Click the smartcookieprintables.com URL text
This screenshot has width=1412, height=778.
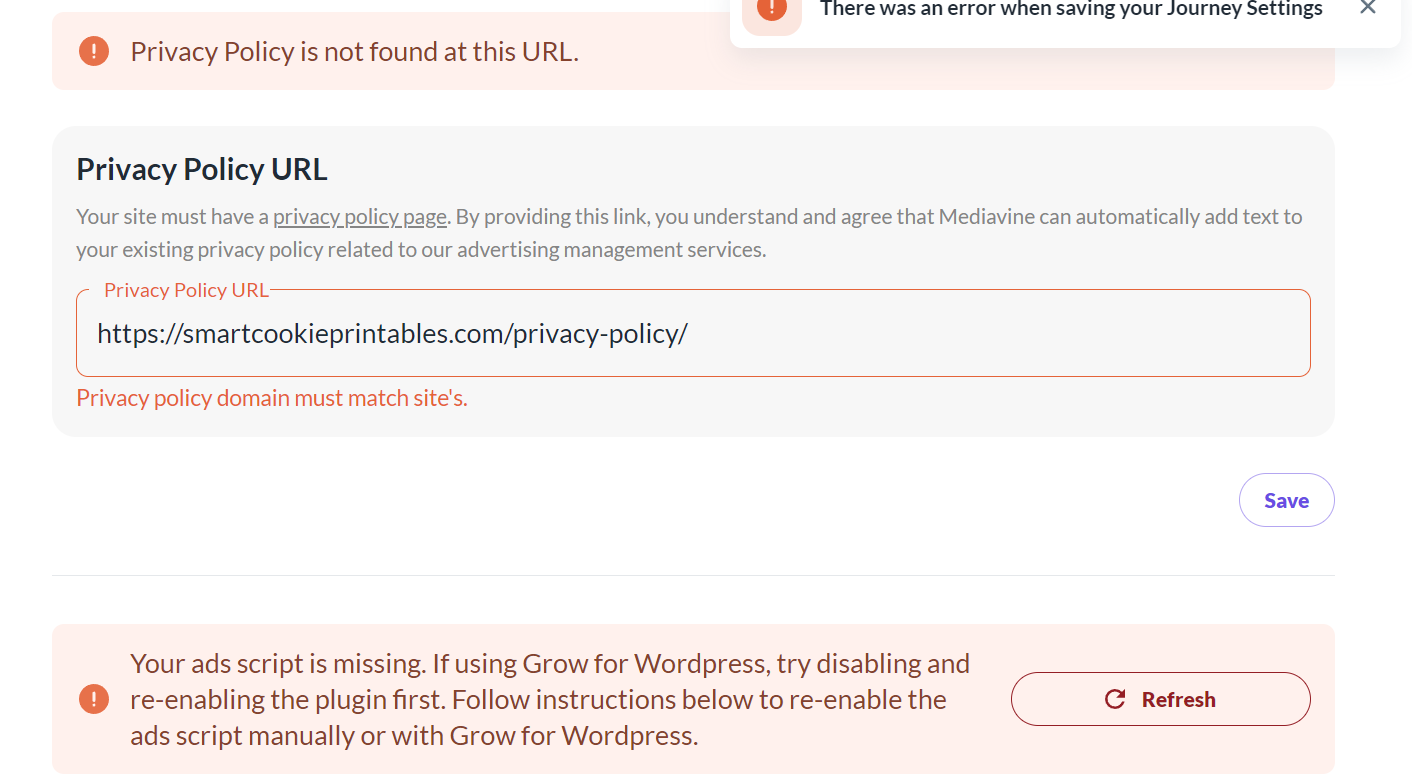(392, 334)
